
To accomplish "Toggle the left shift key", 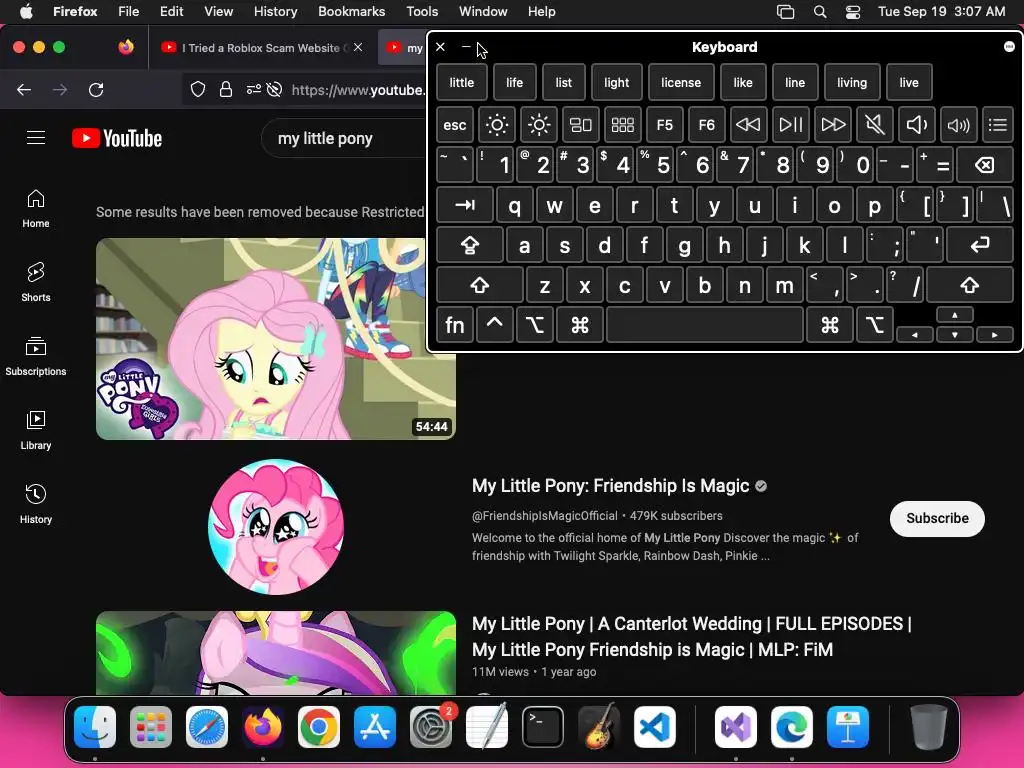I will 479,285.
